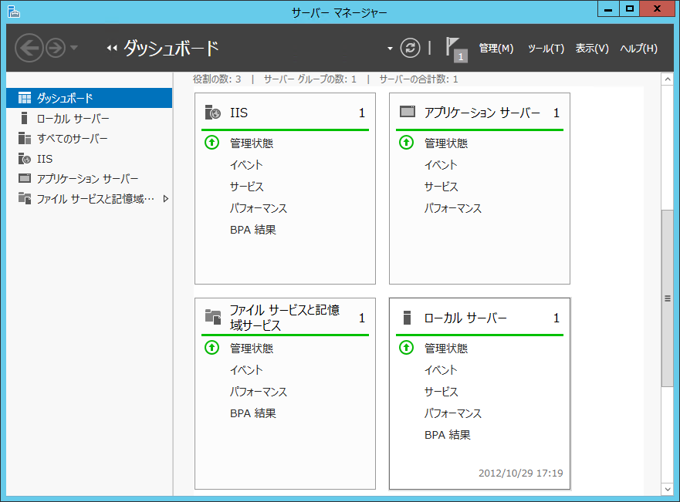Open the ヘルプ(H) menu
Viewport: 680px width, 502px height.
click(638, 48)
